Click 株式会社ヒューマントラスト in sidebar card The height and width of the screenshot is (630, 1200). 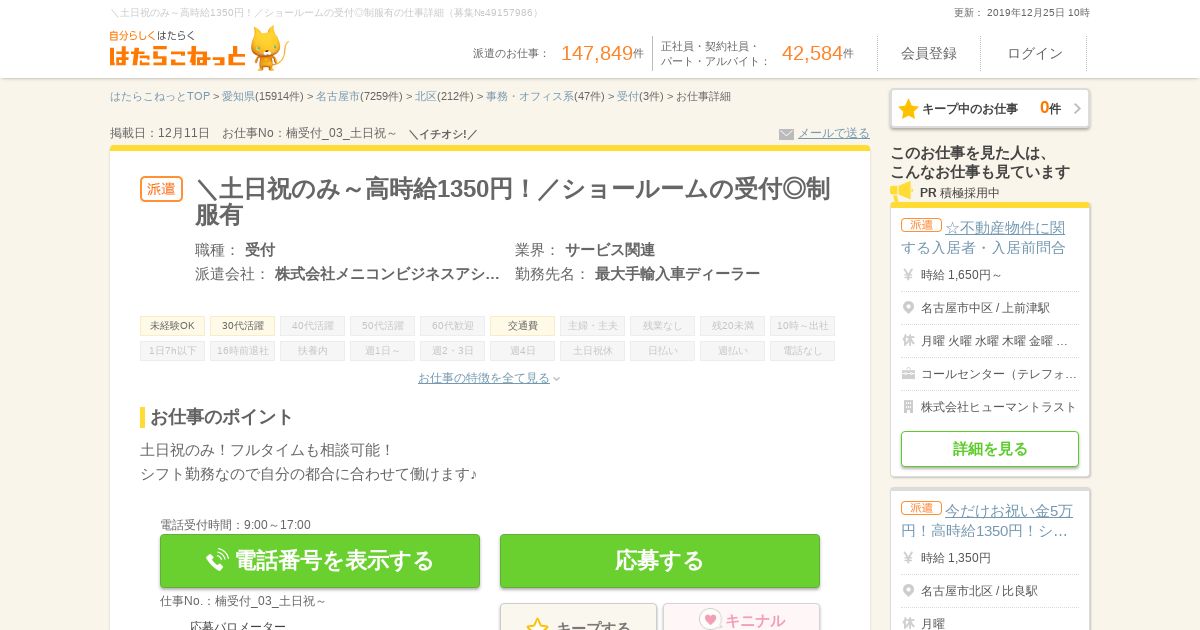pos(999,407)
